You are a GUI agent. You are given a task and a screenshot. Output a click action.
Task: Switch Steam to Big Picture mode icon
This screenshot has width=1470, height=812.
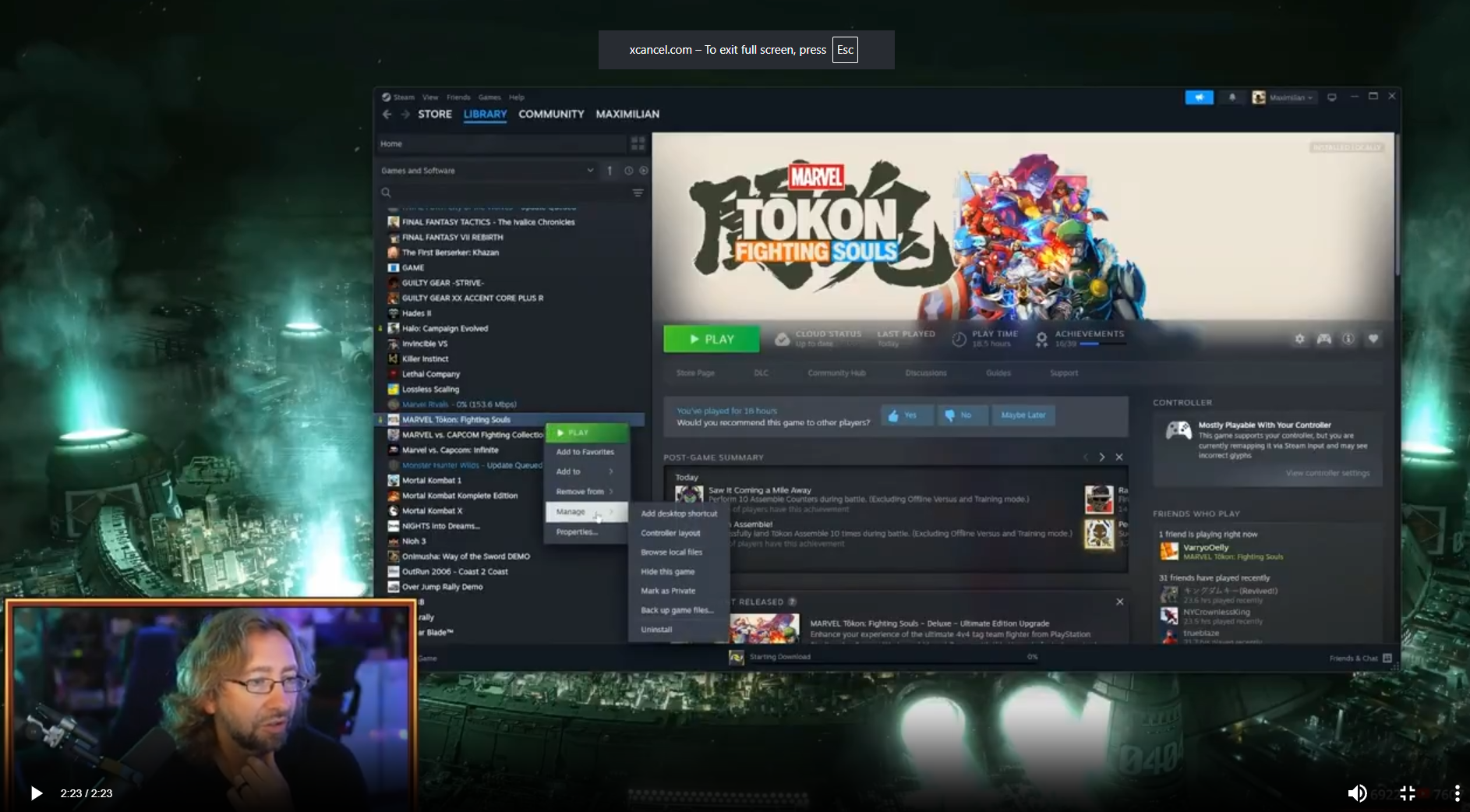(1332, 97)
